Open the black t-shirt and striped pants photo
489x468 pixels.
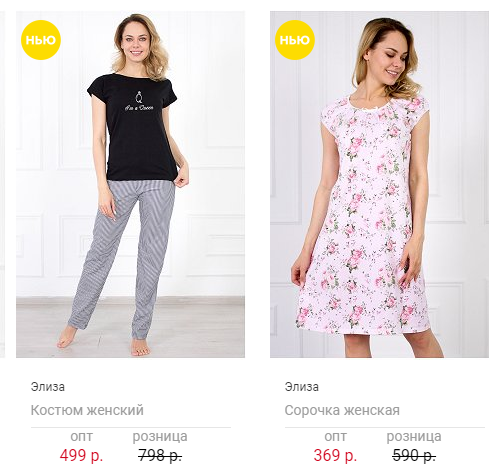[130, 184]
